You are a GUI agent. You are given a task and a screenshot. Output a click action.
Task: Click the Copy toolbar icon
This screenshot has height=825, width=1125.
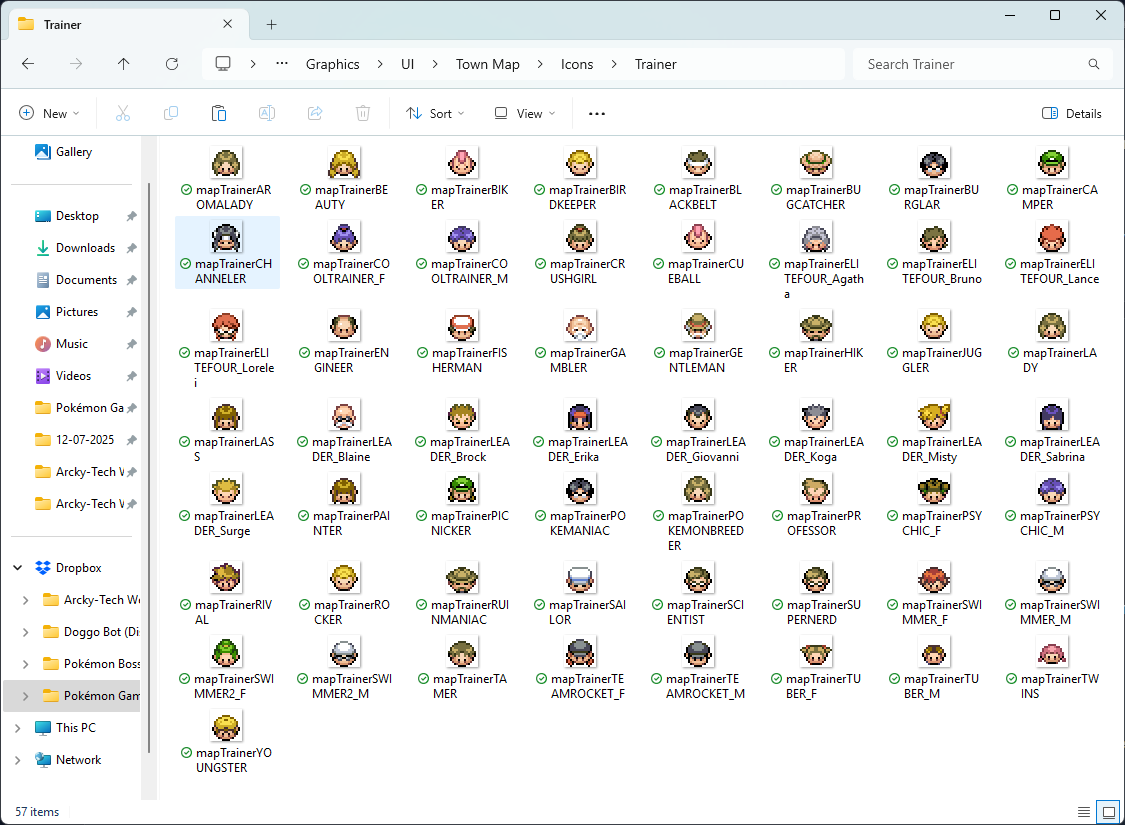click(x=171, y=113)
